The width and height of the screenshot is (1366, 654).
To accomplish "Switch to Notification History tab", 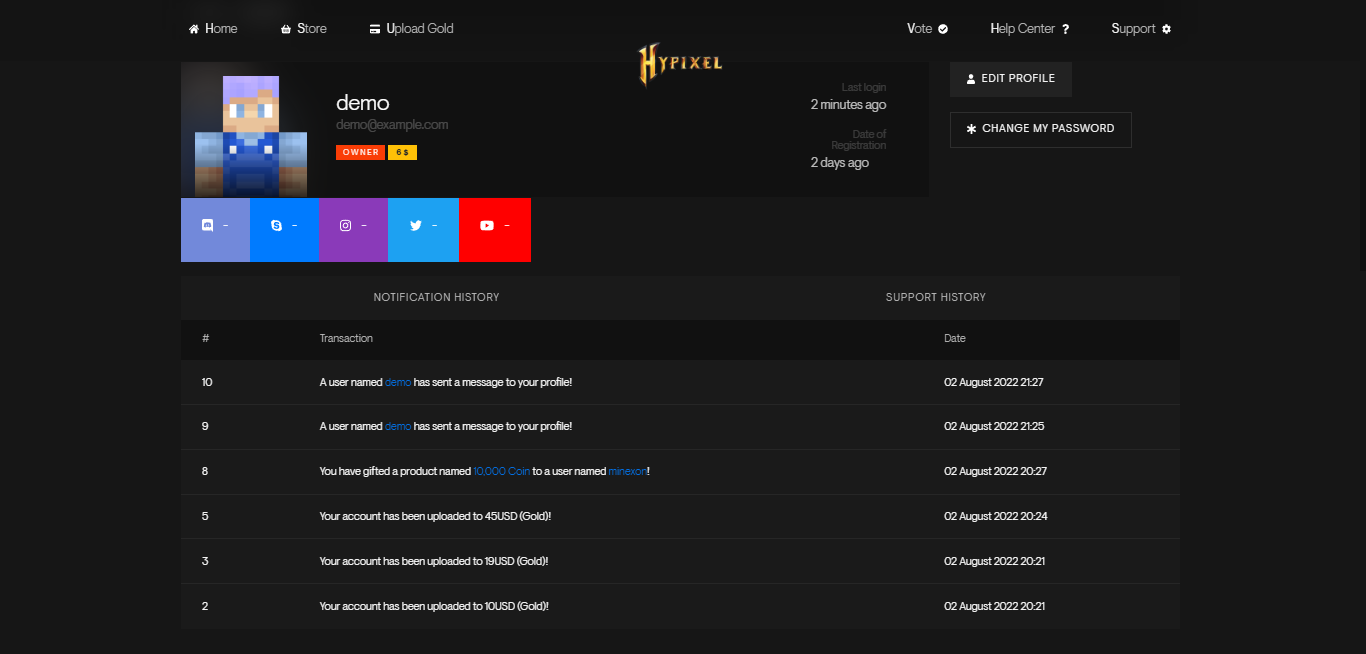I will (x=436, y=298).
